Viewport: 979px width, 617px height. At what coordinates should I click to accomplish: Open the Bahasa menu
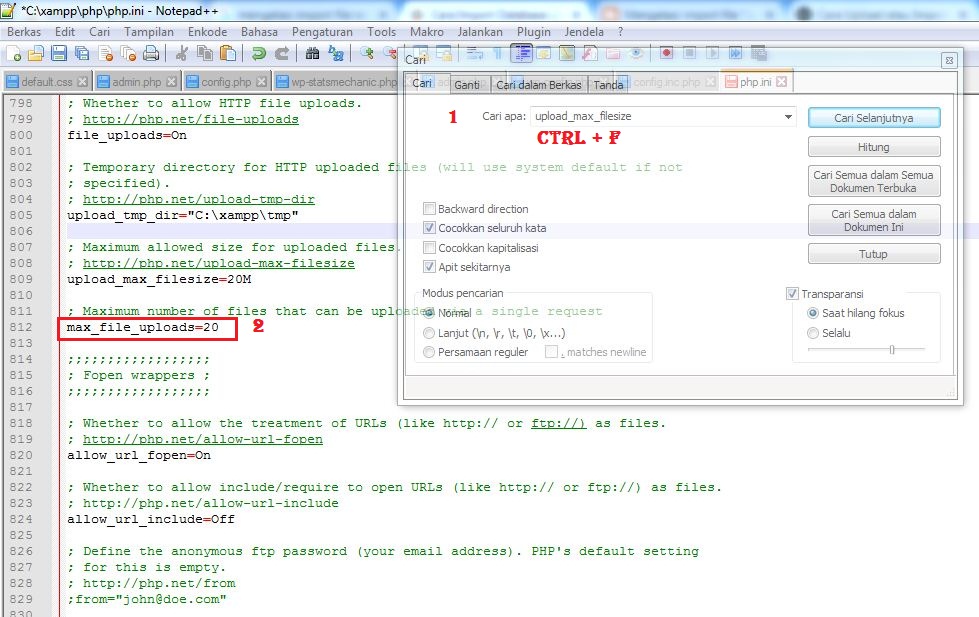259,32
